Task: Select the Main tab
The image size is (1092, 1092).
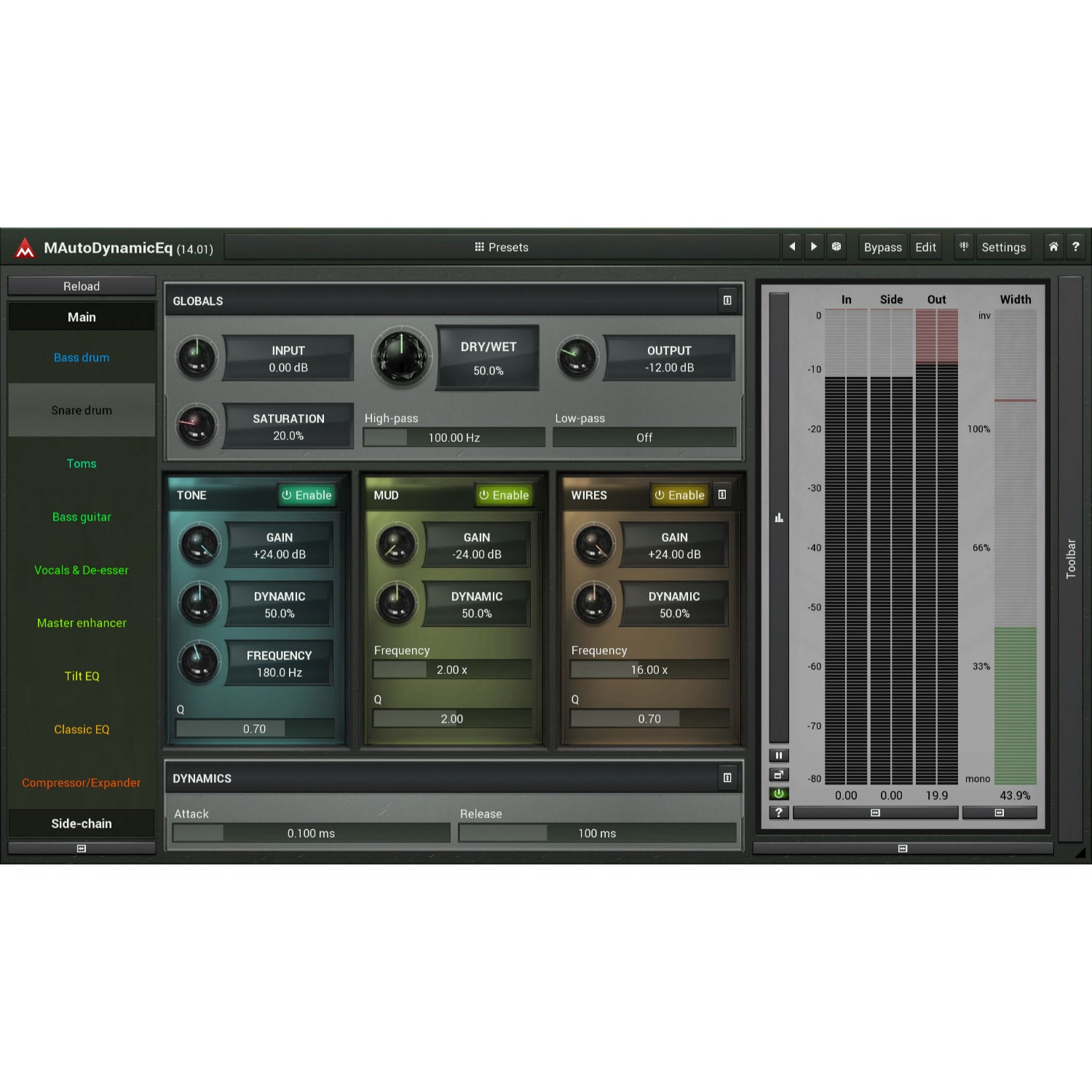Action: coord(82,317)
